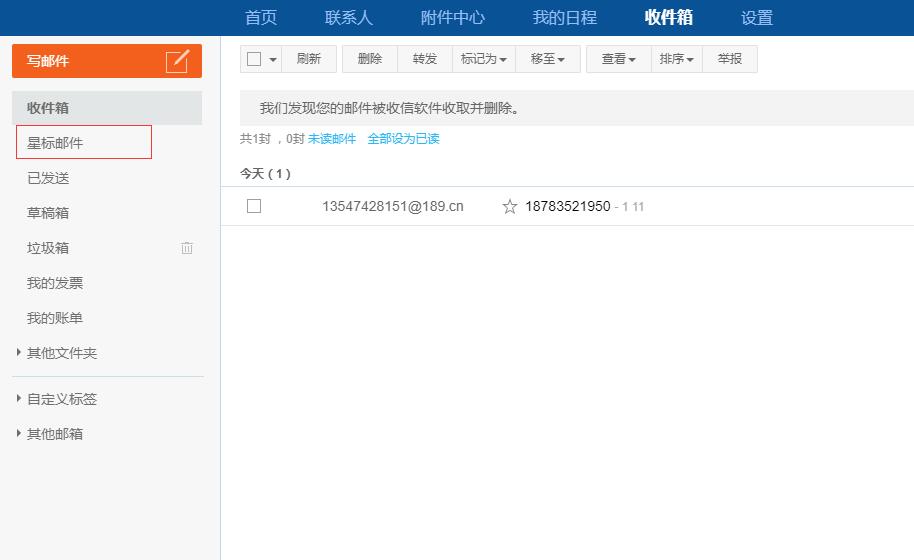Open the select-all dropdown arrow

coord(273,60)
